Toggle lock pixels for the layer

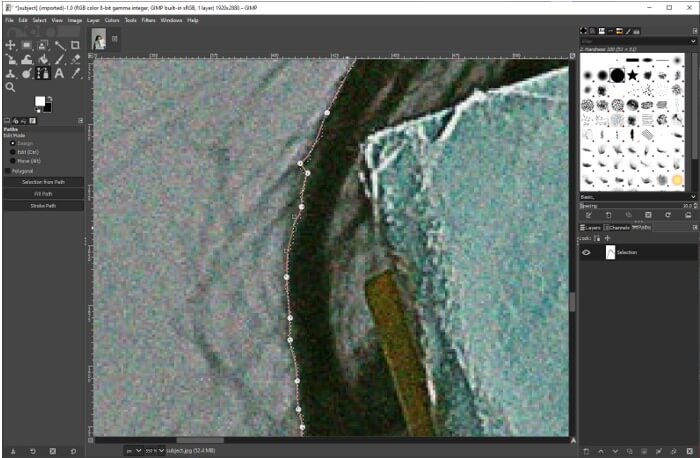597,238
